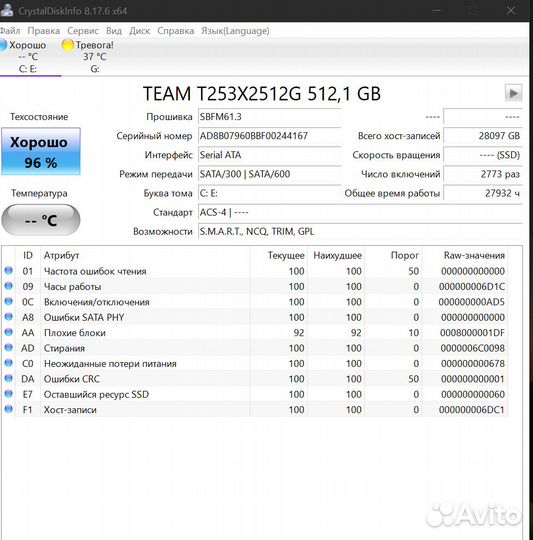
Task: Click the Стандарт field ACS-4
Action: (360, 212)
